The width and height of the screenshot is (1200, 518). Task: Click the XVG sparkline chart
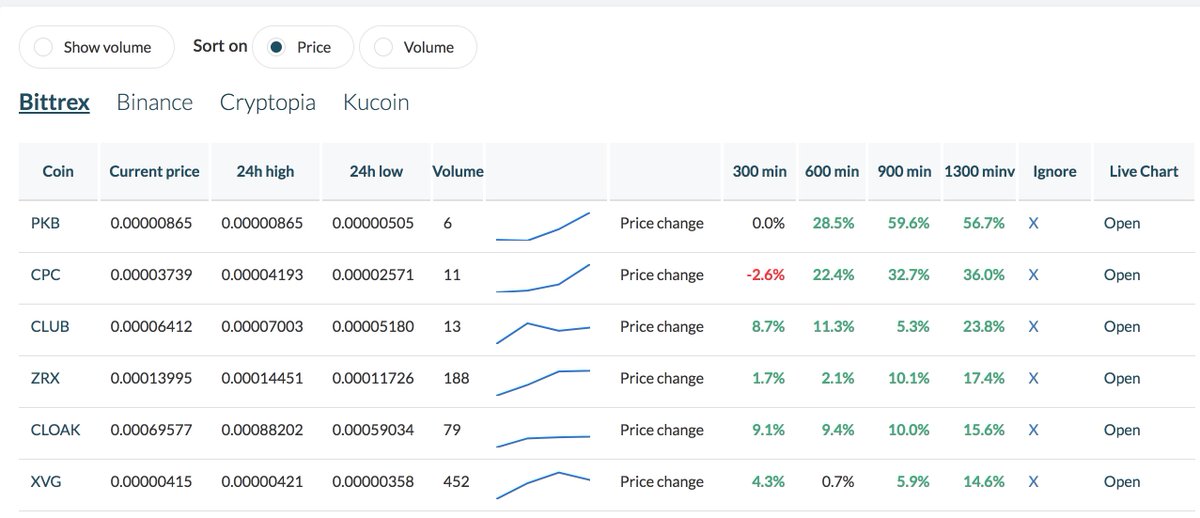(543, 485)
